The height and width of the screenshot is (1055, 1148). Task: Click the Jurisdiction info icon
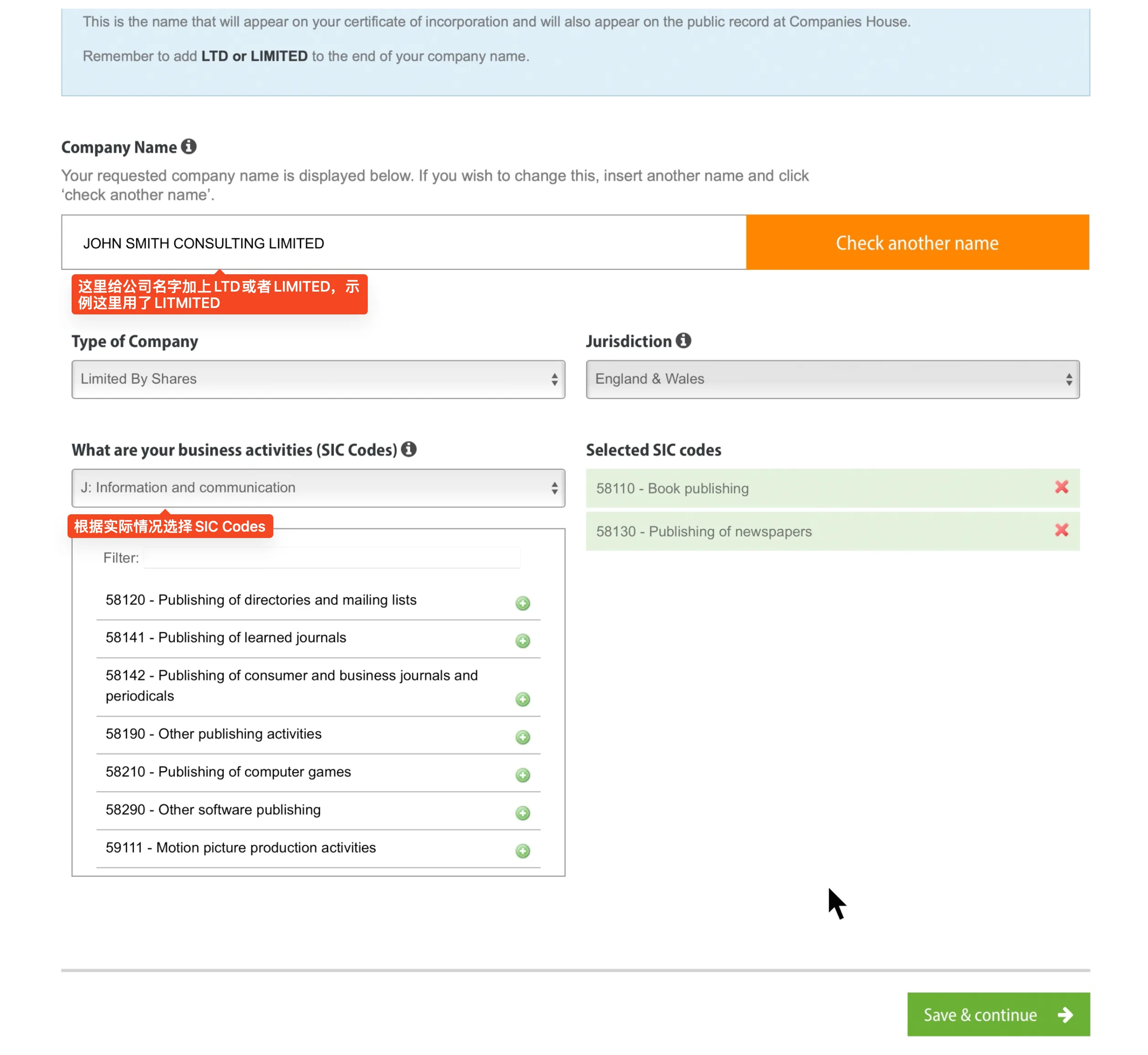[684, 341]
